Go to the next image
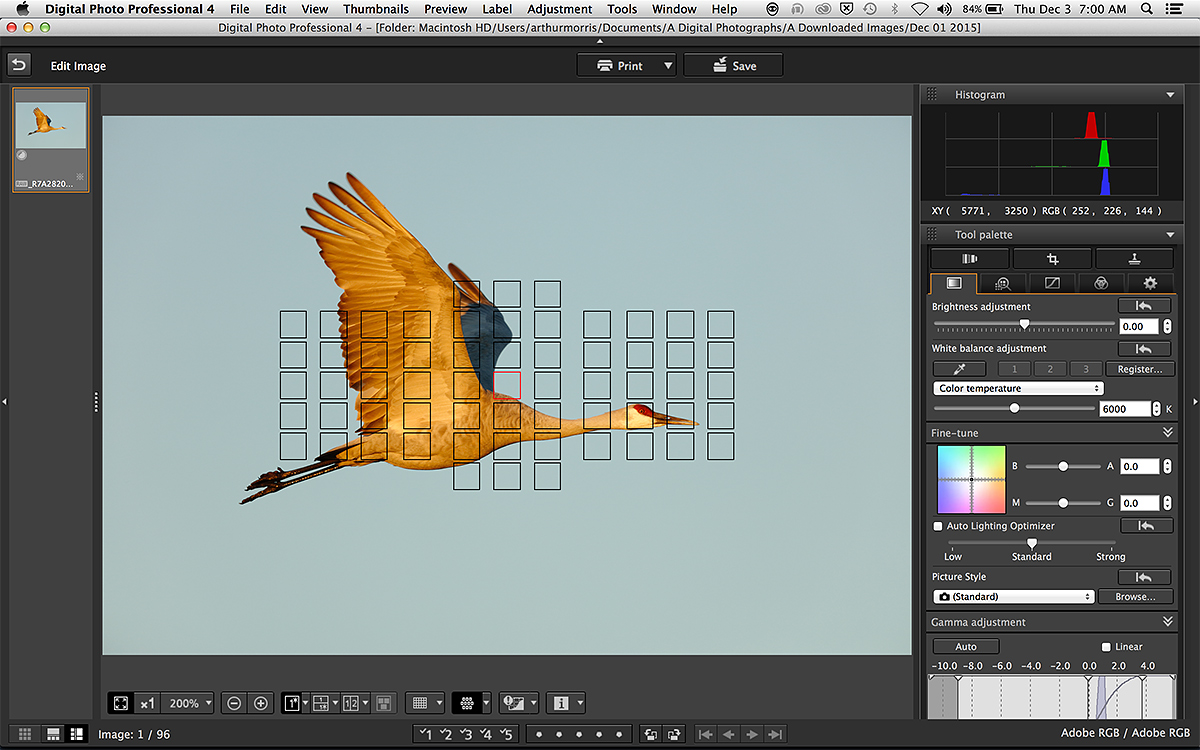Screen dimensions: 1200x750 (x=753, y=734)
